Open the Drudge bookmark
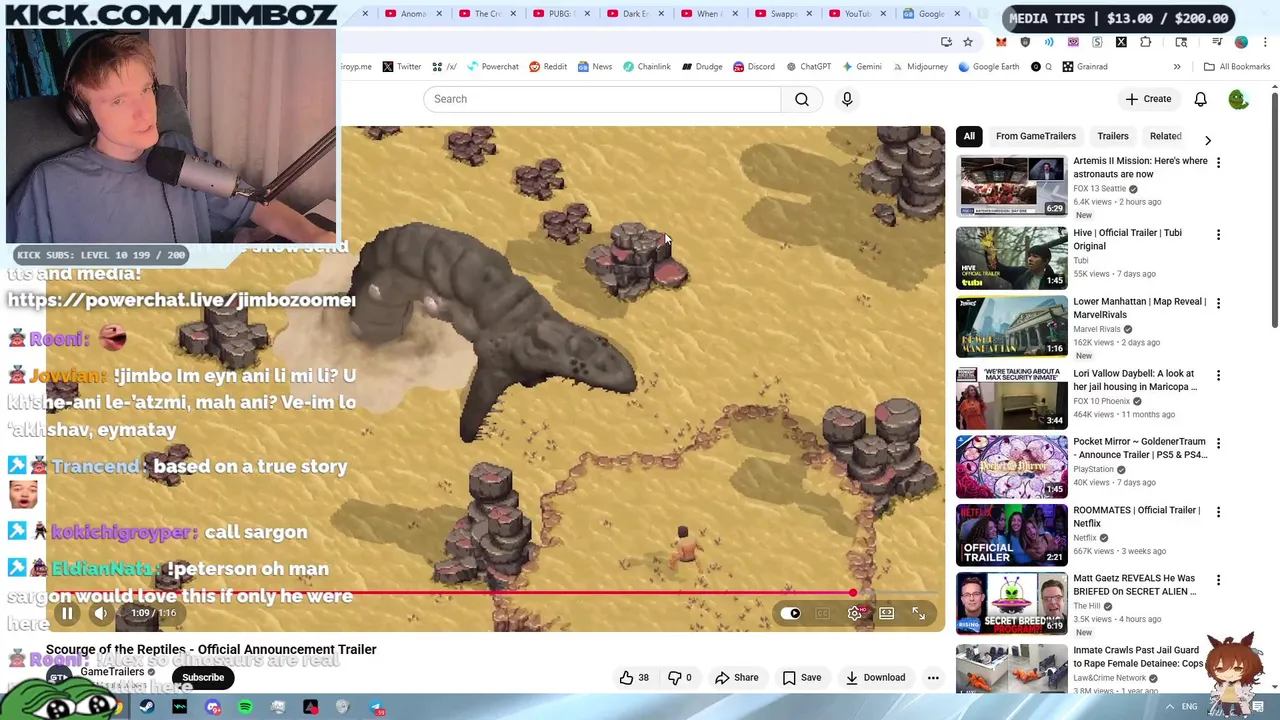 click(x=702, y=67)
